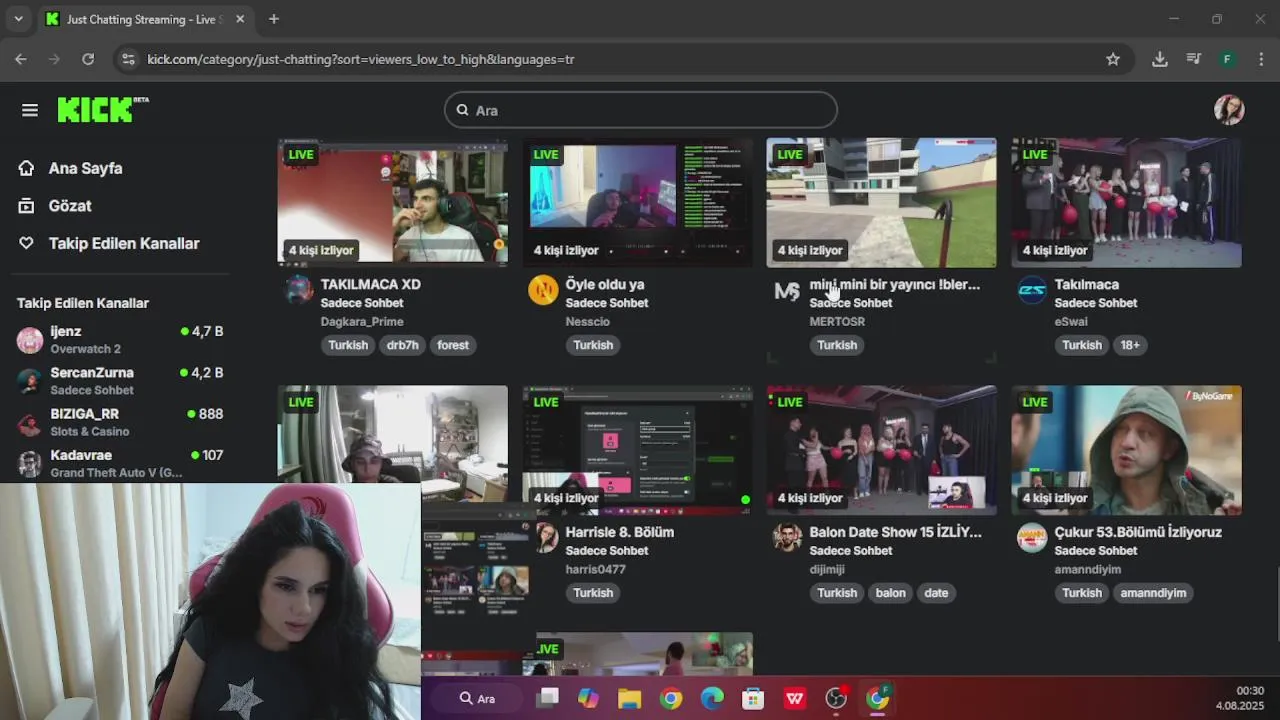Open Chrome downloads icon
1280x720 pixels.
coord(1160,59)
